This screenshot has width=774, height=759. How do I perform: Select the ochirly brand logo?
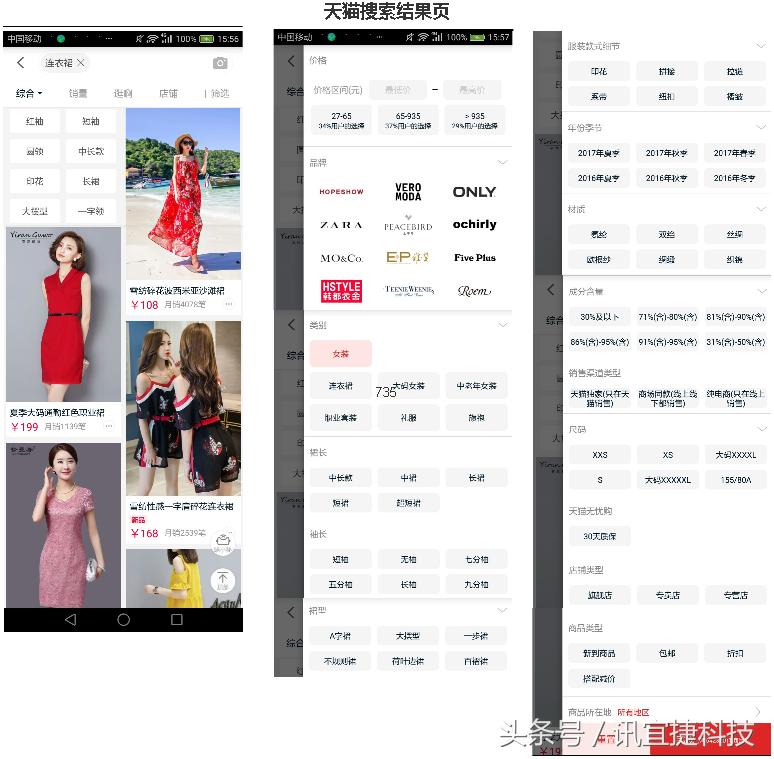(x=474, y=225)
